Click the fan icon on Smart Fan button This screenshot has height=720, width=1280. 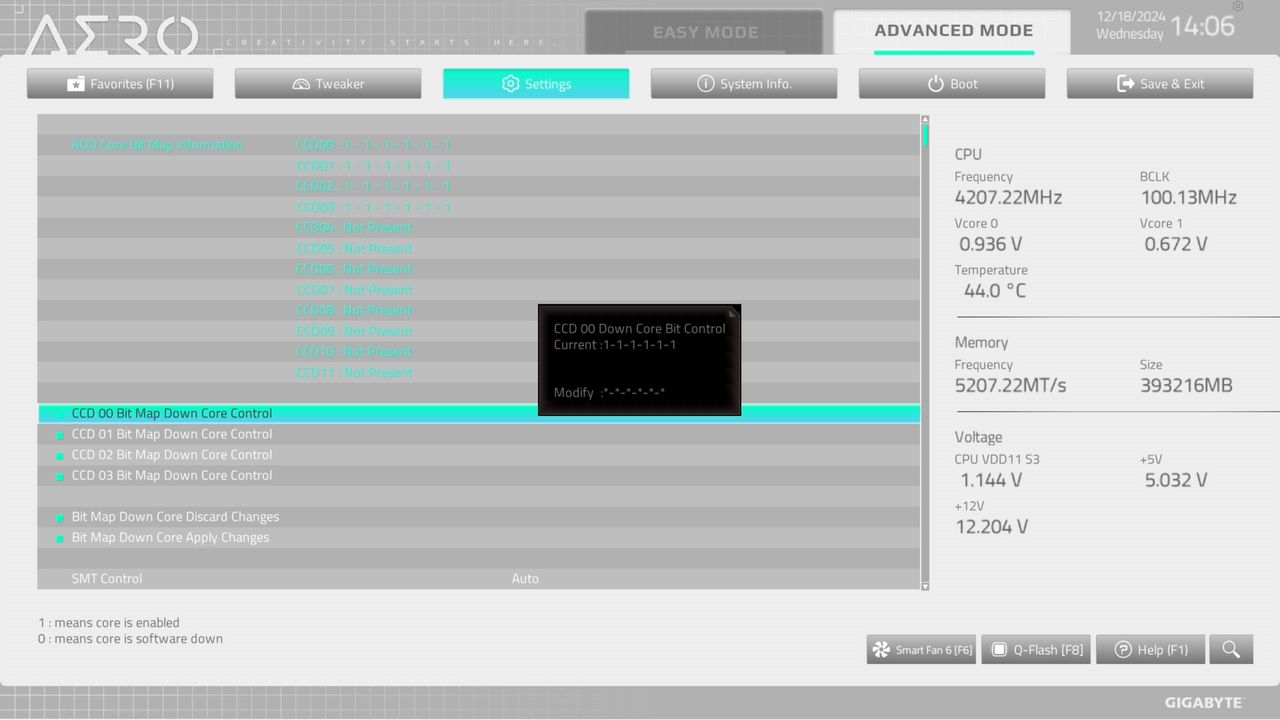[881, 650]
